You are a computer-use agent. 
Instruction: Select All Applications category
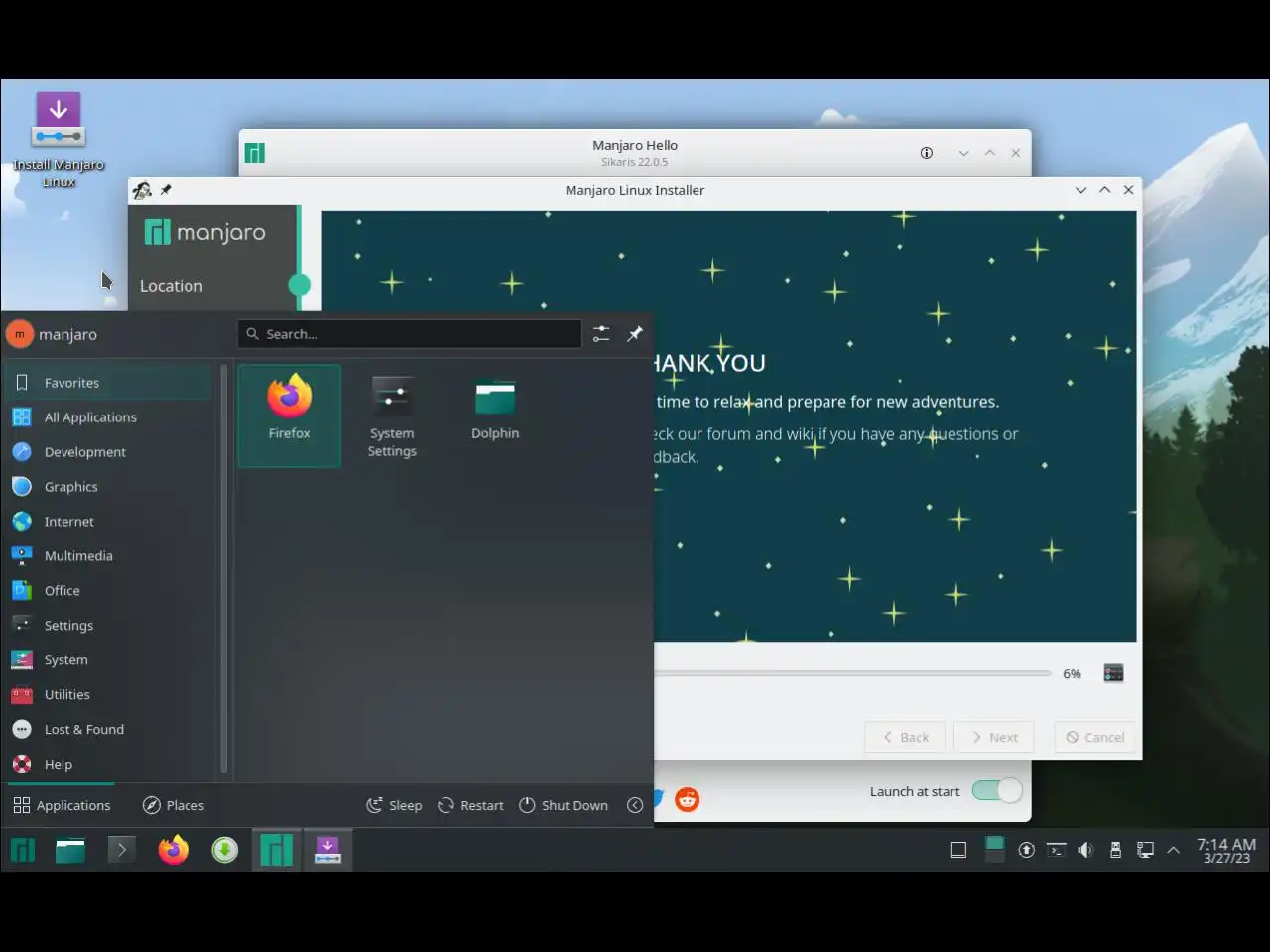coord(109,417)
